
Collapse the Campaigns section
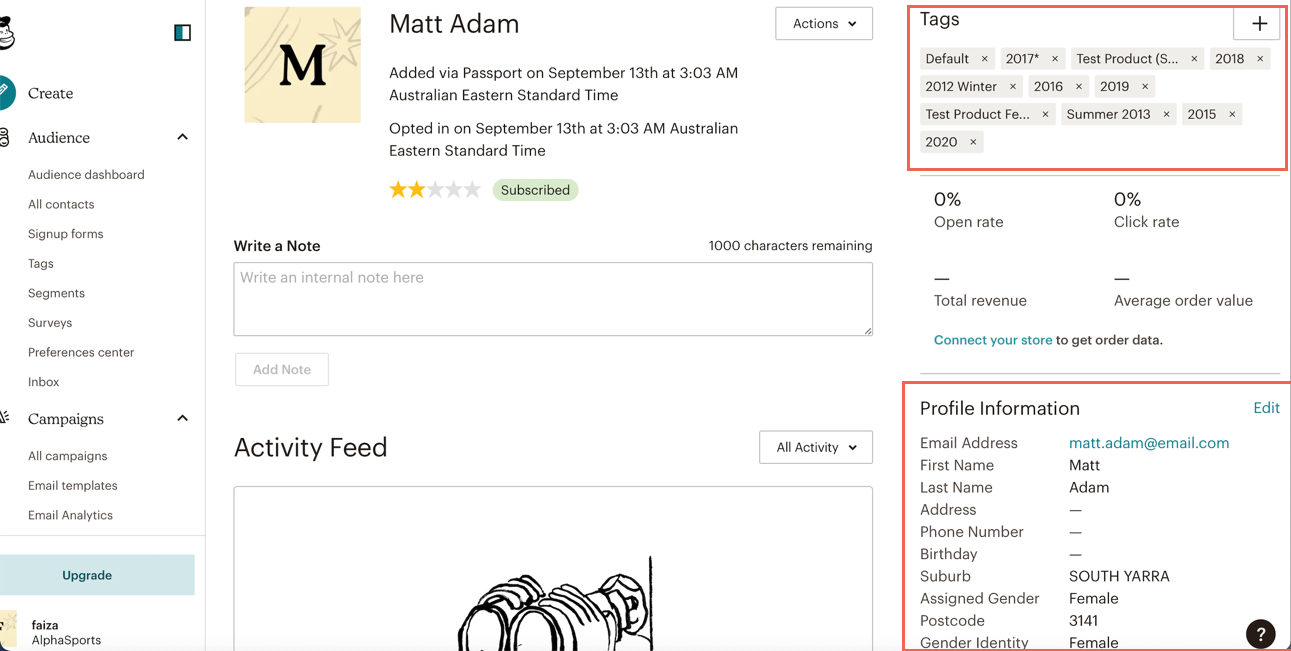pyautogui.click(x=182, y=419)
